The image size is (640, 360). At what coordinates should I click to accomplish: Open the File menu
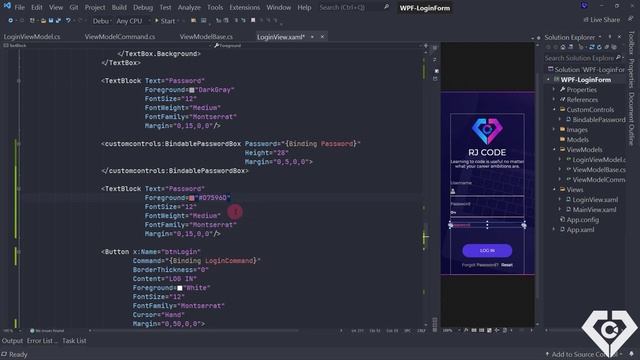click(19, 7)
